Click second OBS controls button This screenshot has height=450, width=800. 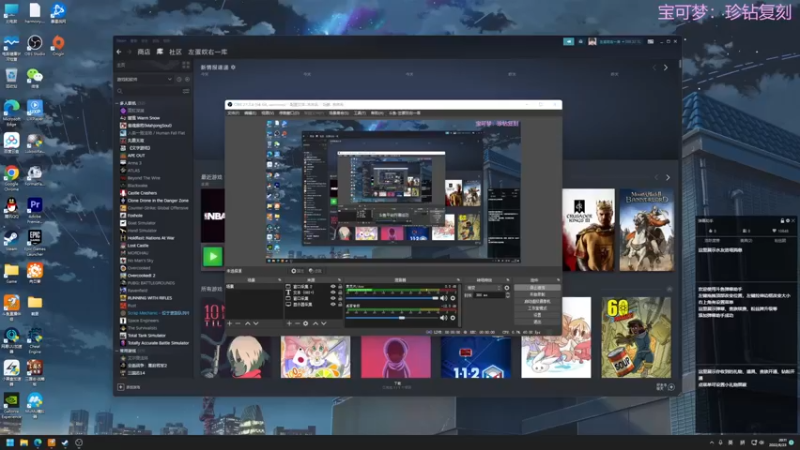[537, 294]
